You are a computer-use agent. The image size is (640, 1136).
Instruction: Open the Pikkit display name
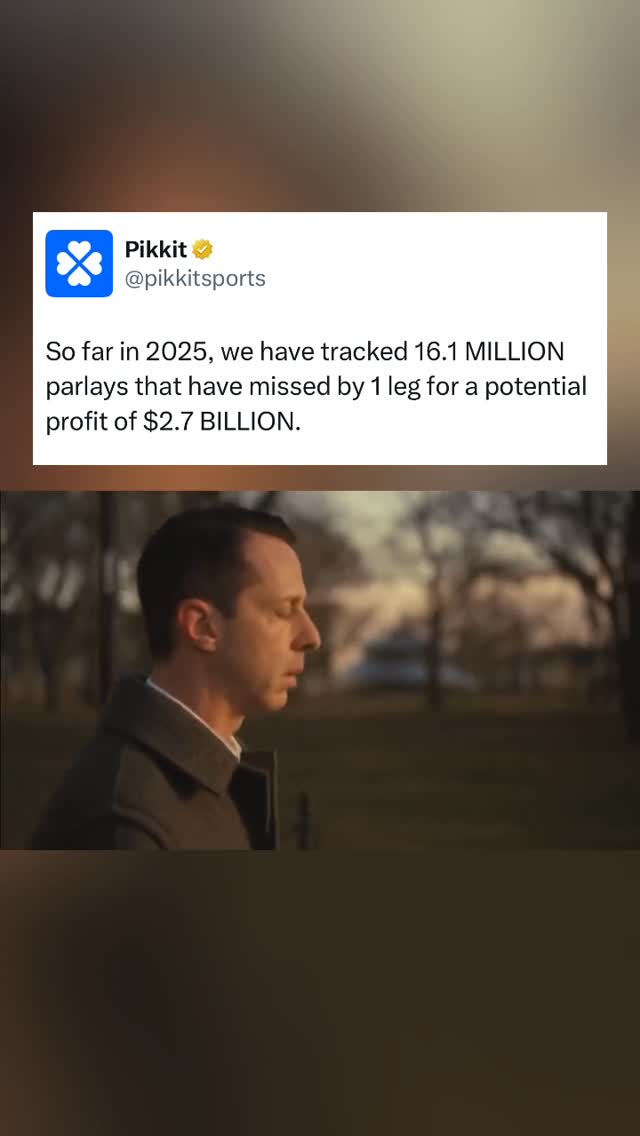pos(156,250)
